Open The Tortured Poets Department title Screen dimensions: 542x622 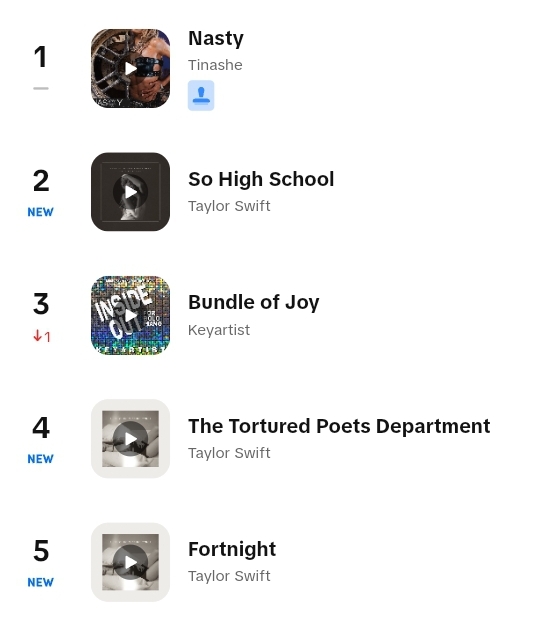tap(339, 426)
